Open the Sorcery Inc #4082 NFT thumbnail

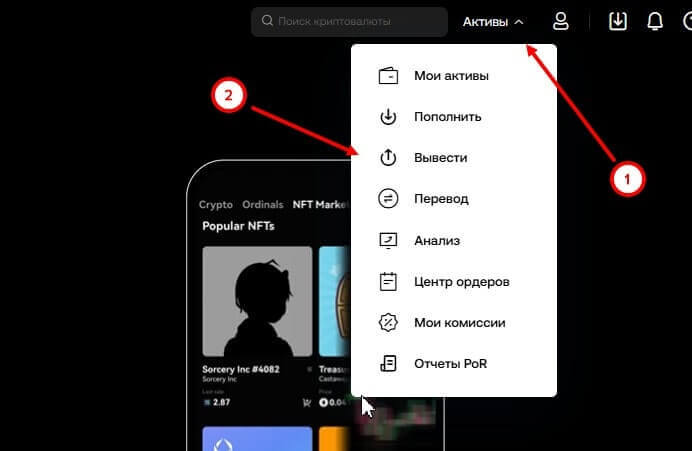(256, 303)
